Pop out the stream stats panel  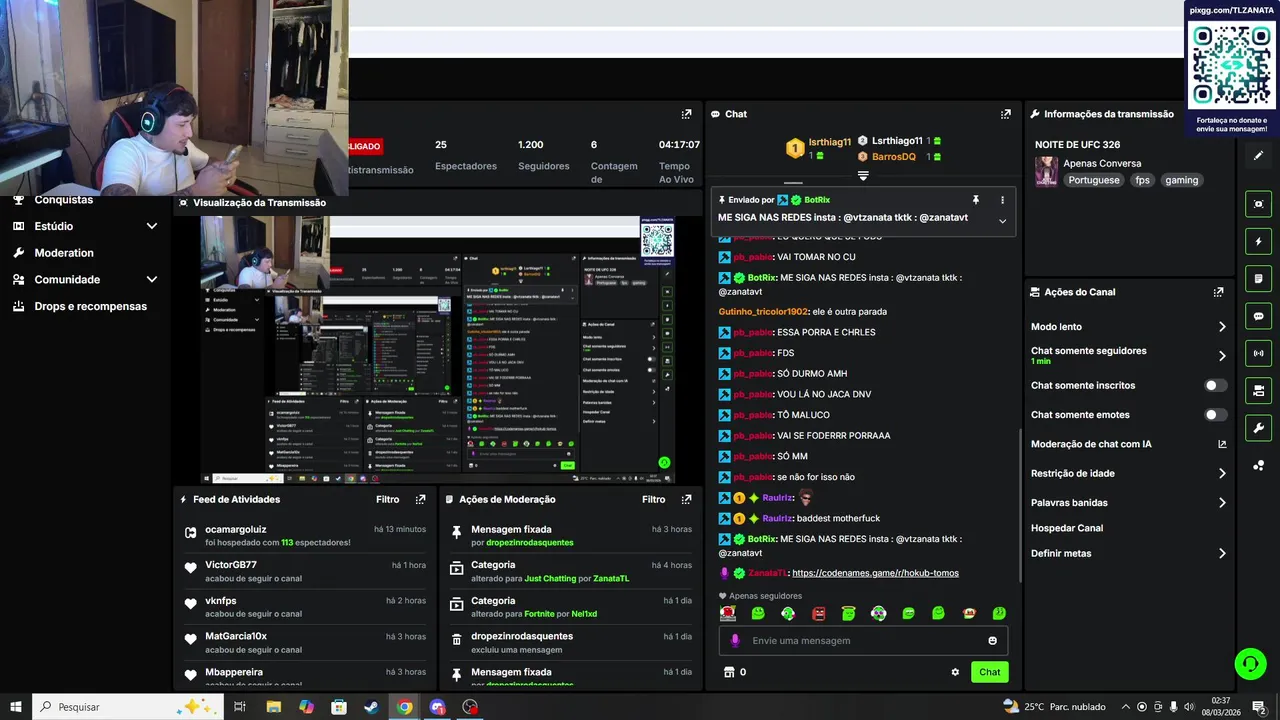(x=686, y=114)
